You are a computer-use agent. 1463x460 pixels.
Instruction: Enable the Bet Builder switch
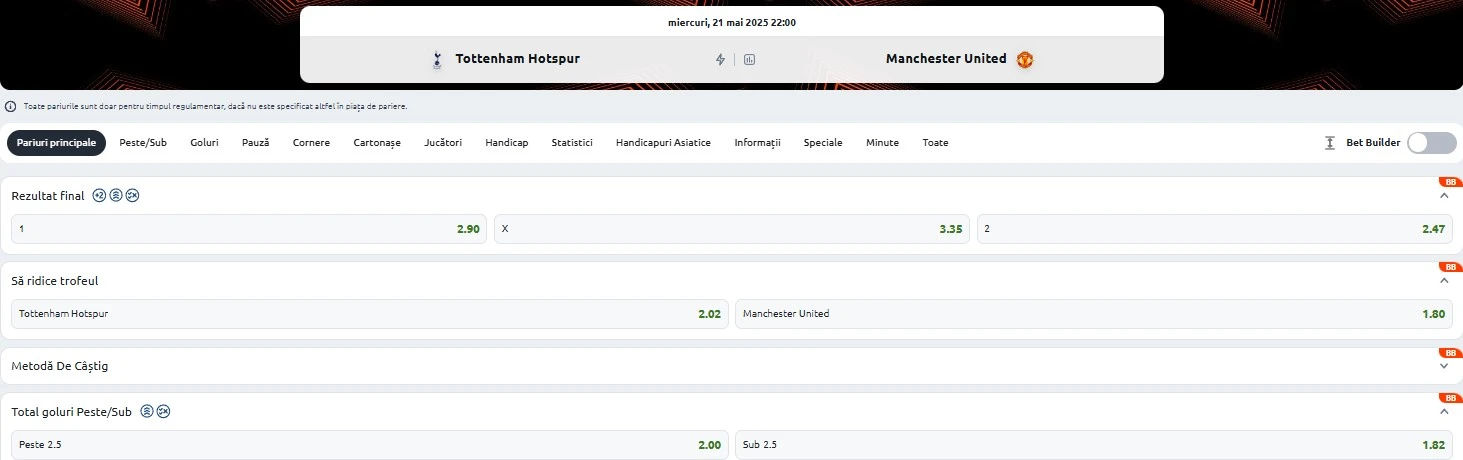pyautogui.click(x=1431, y=143)
